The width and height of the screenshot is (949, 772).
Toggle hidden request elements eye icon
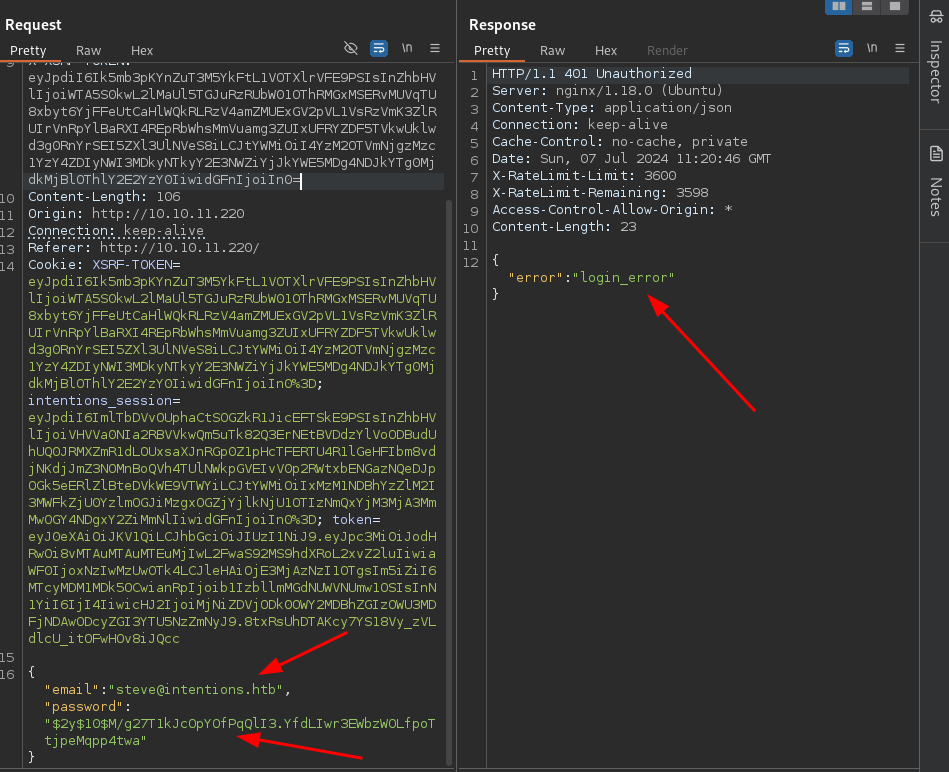pyautogui.click(x=351, y=48)
